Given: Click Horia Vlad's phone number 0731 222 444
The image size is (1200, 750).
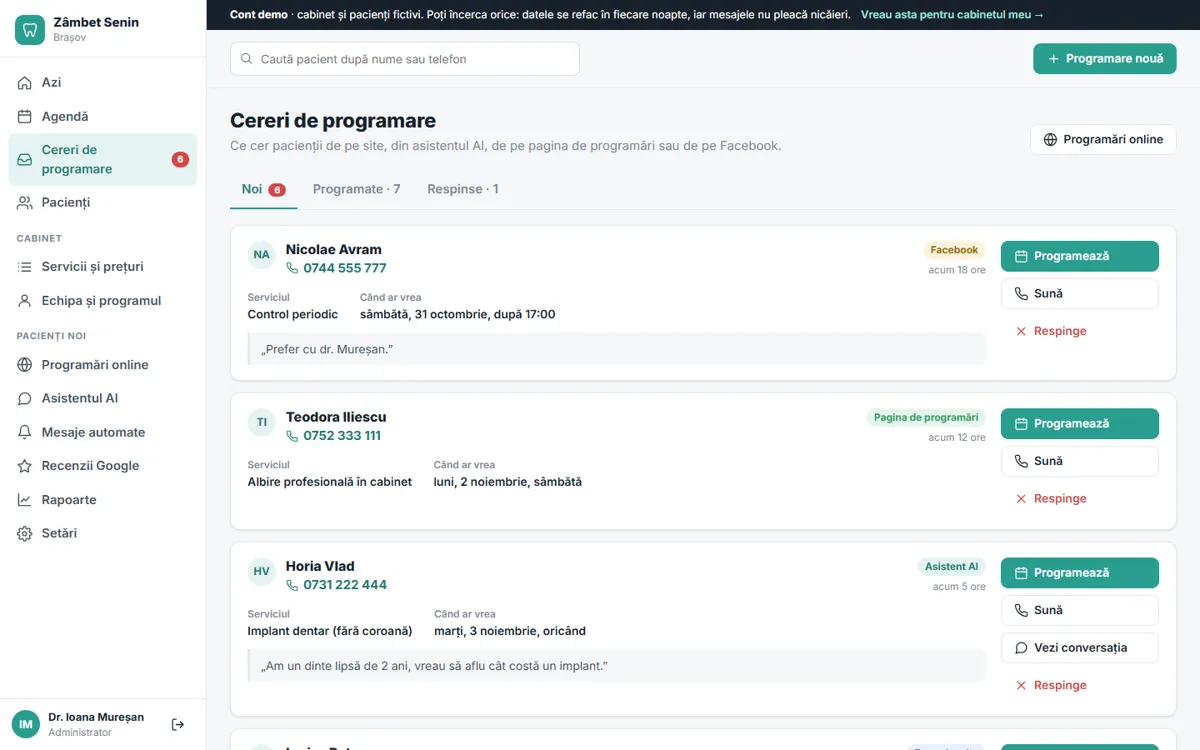Looking at the screenshot, I should (x=336, y=585).
